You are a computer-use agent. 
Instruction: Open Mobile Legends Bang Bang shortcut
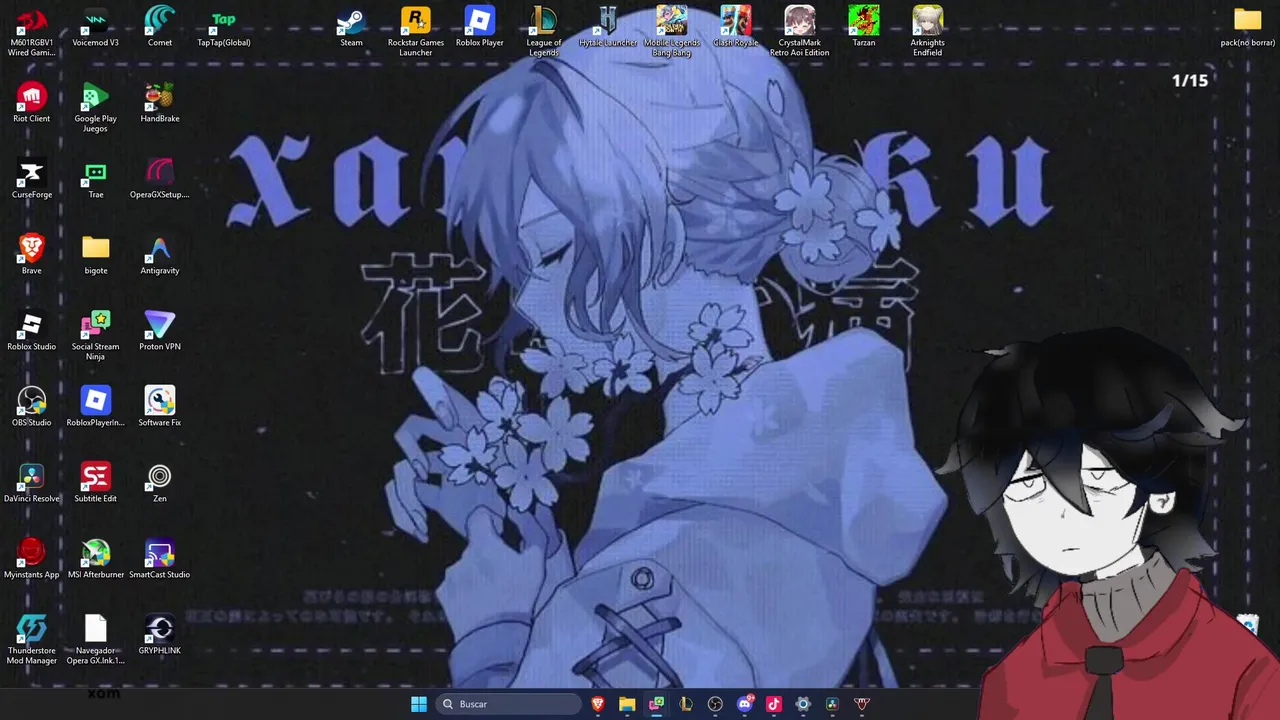tap(672, 30)
